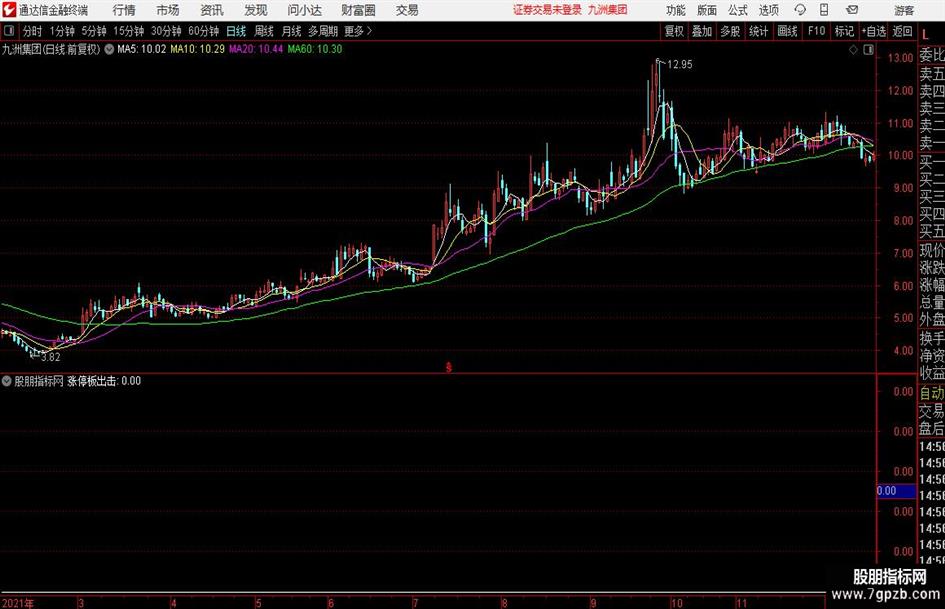This screenshot has height=609, width=945.
Task: Click 统计 statistics button
Action: [x=758, y=31]
